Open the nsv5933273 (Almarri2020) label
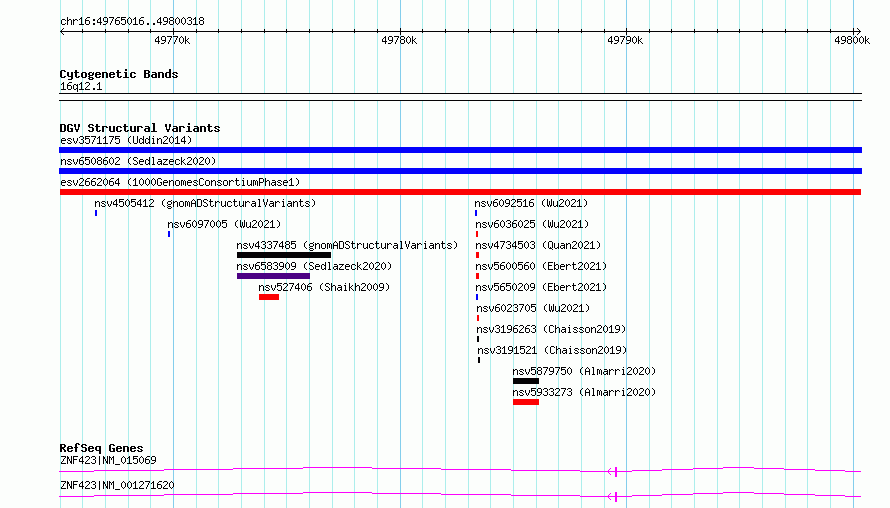Screen dimensions: 890x508 point(584,392)
